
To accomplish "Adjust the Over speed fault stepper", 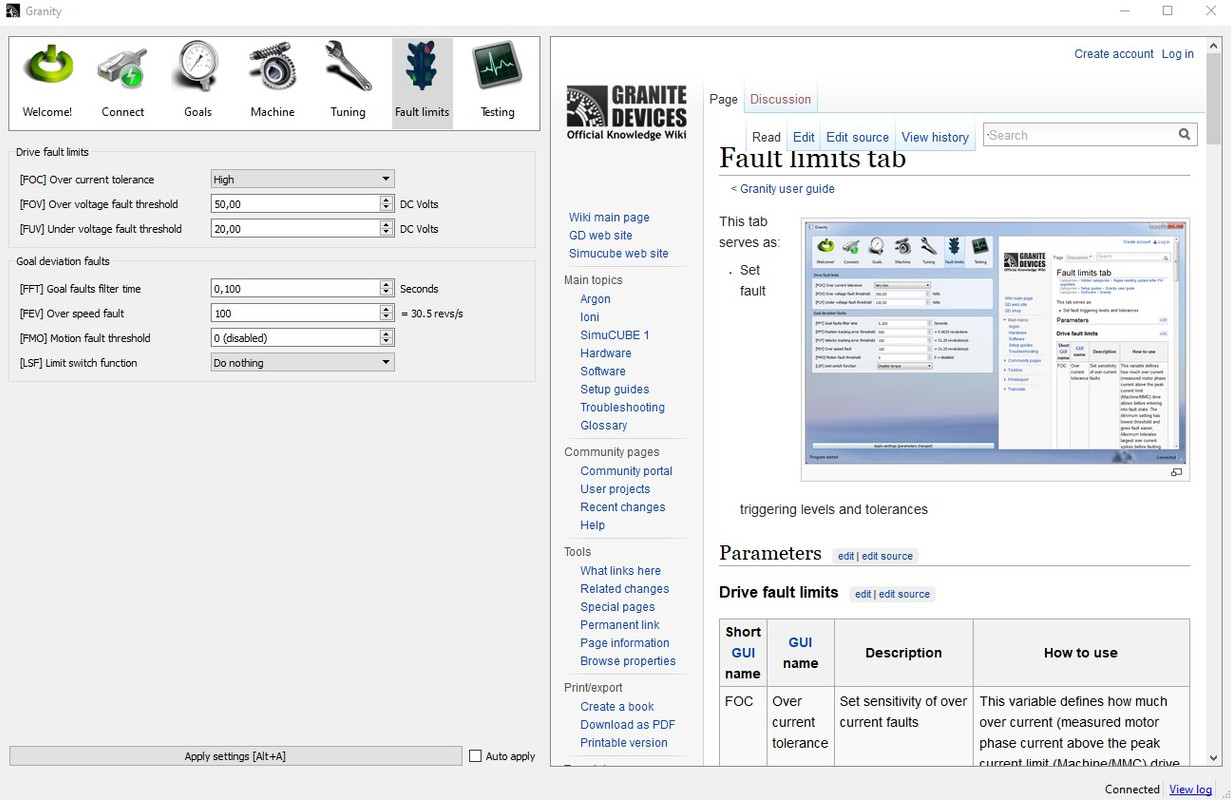I will pyautogui.click(x=387, y=314).
